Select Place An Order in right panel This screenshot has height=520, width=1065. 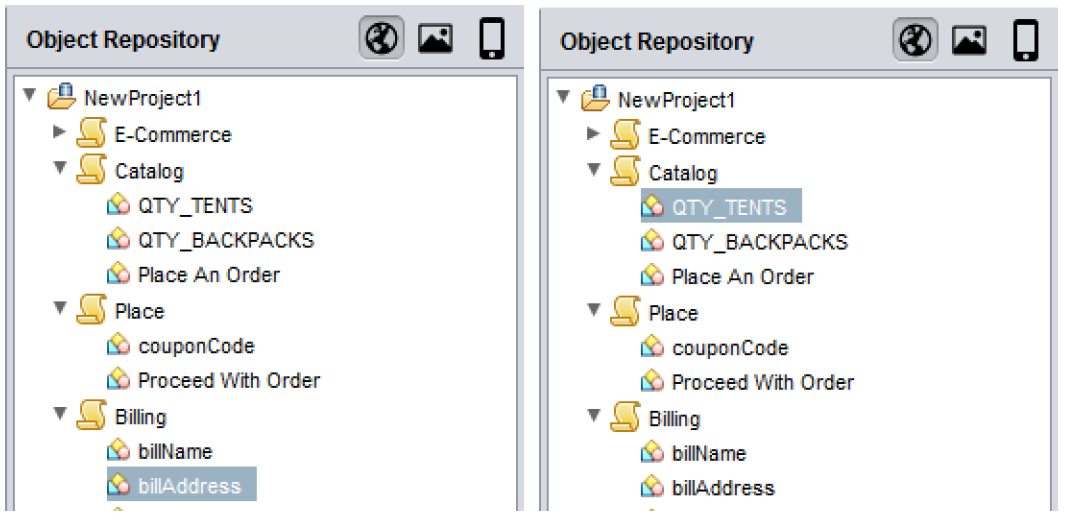742,277
